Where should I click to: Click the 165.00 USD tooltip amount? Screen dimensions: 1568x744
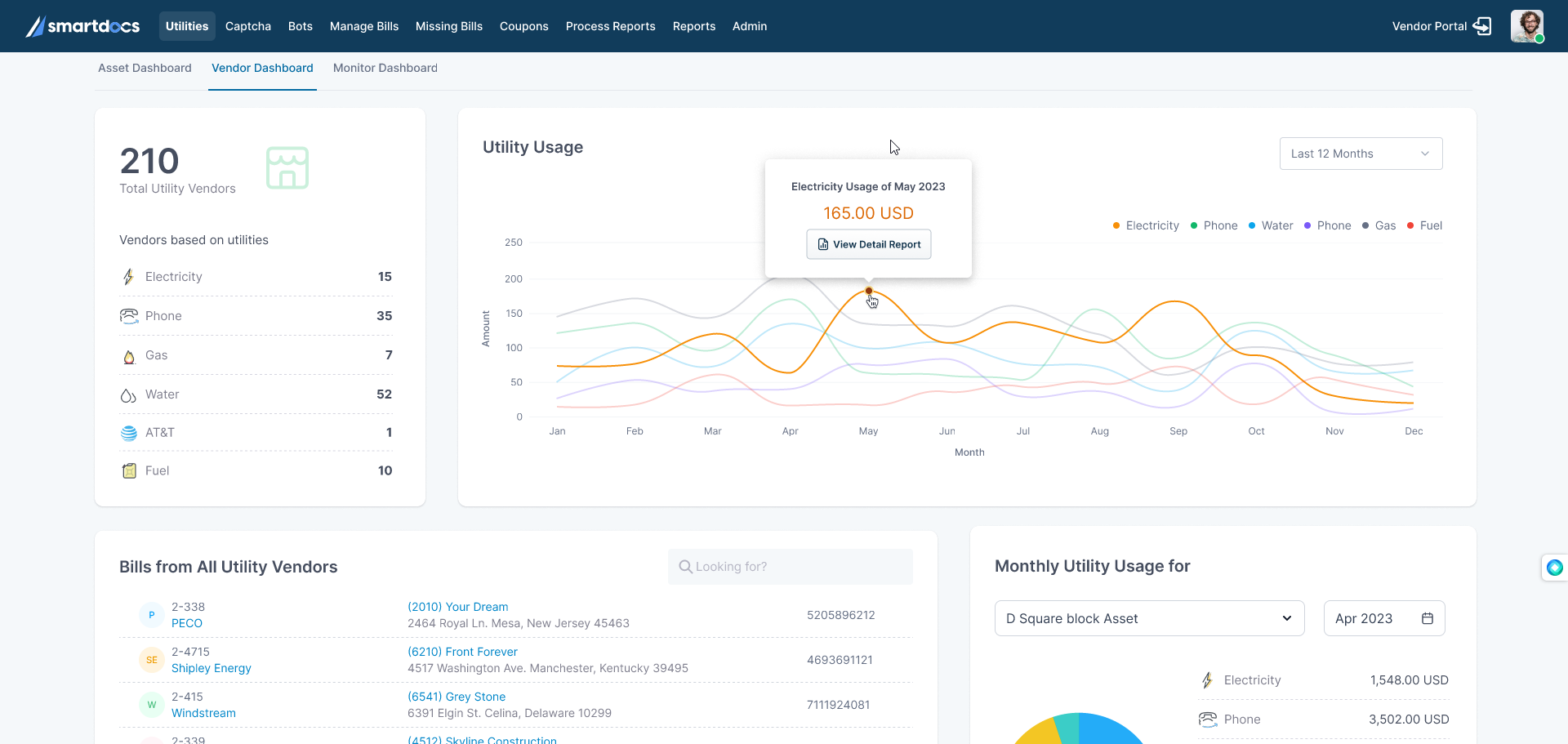868,213
